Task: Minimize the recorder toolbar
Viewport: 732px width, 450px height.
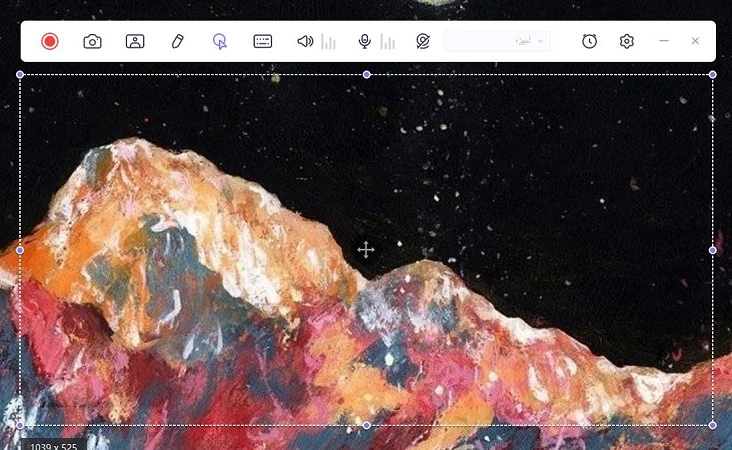Action: point(664,41)
